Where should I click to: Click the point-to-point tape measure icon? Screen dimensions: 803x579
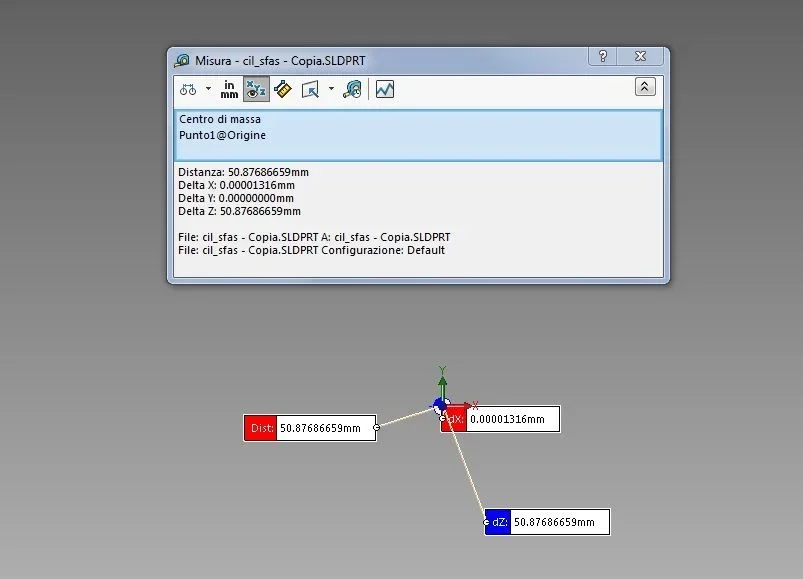pos(283,89)
